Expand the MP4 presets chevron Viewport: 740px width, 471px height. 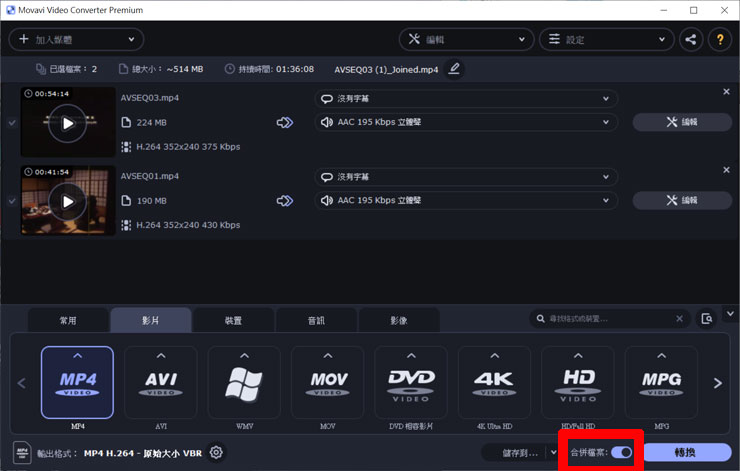[x=77, y=355]
